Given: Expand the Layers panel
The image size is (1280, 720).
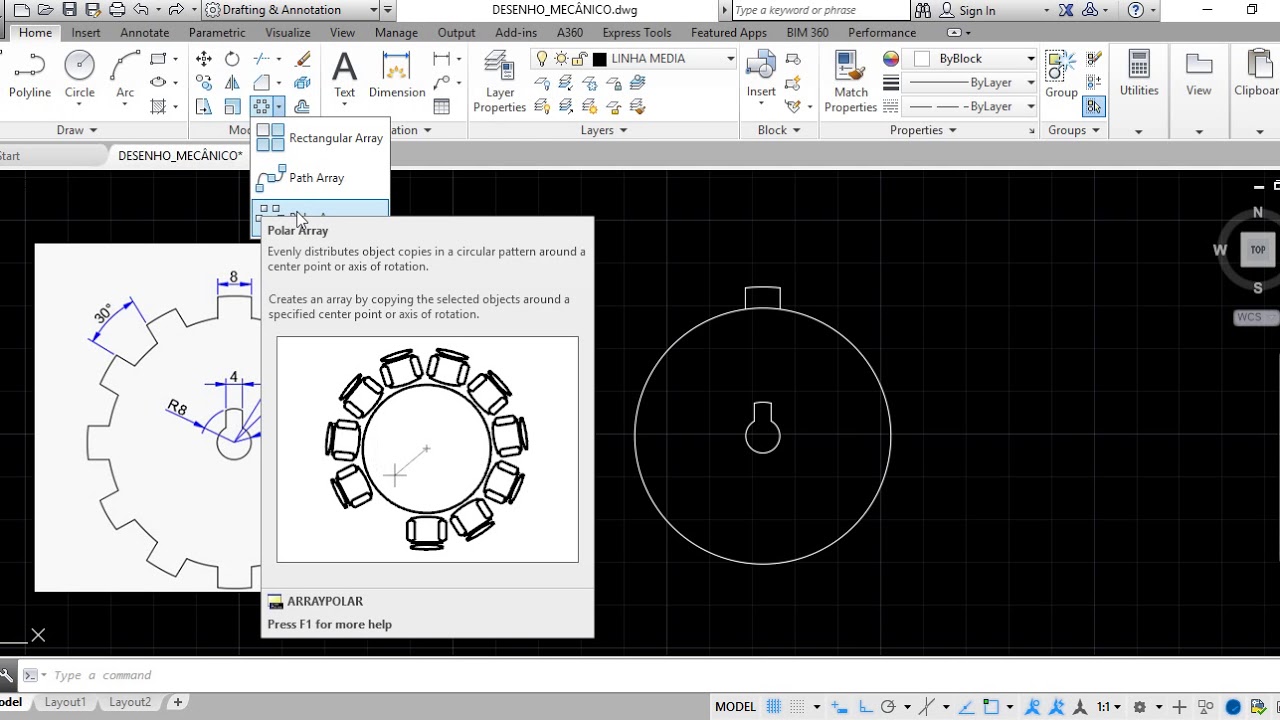Looking at the screenshot, I should [x=603, y=130].
